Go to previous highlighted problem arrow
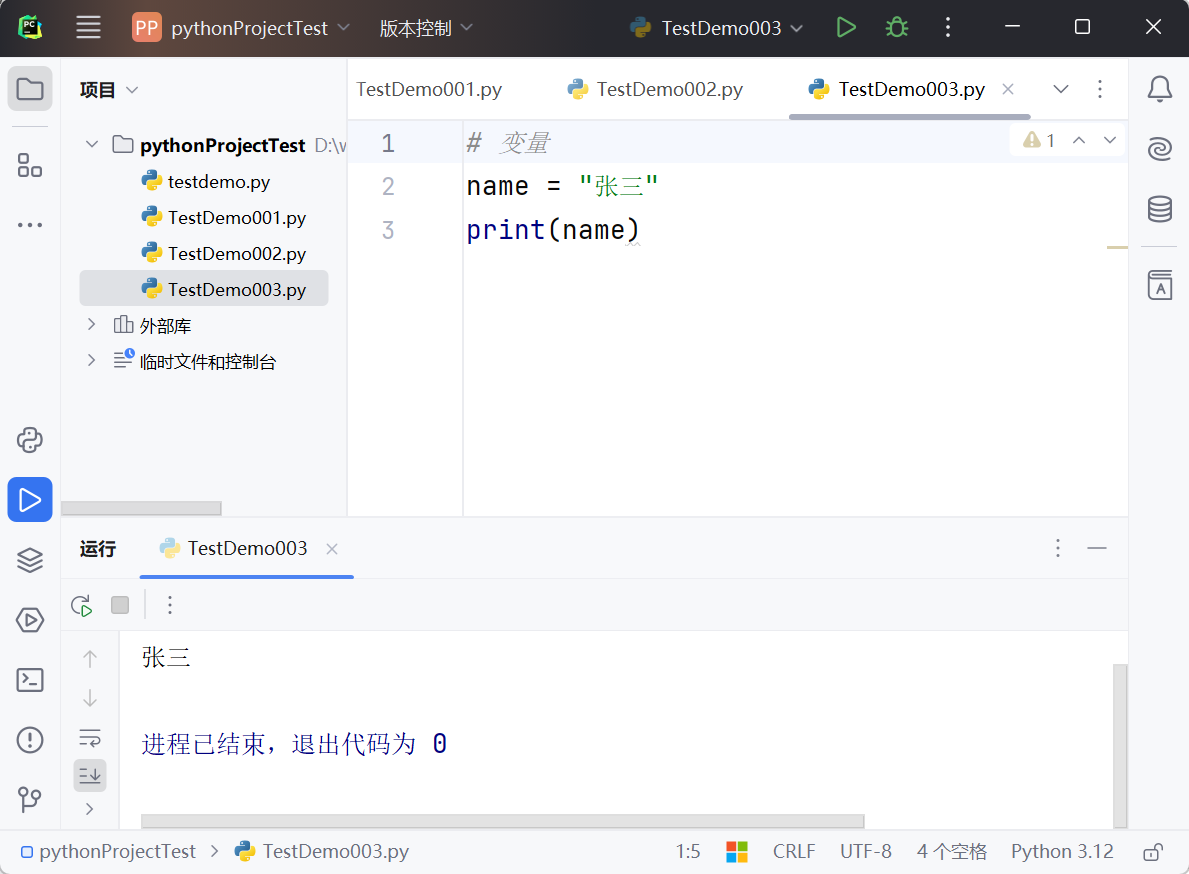This screenshot has width=1189, height=874. [x=1079, y=140]
